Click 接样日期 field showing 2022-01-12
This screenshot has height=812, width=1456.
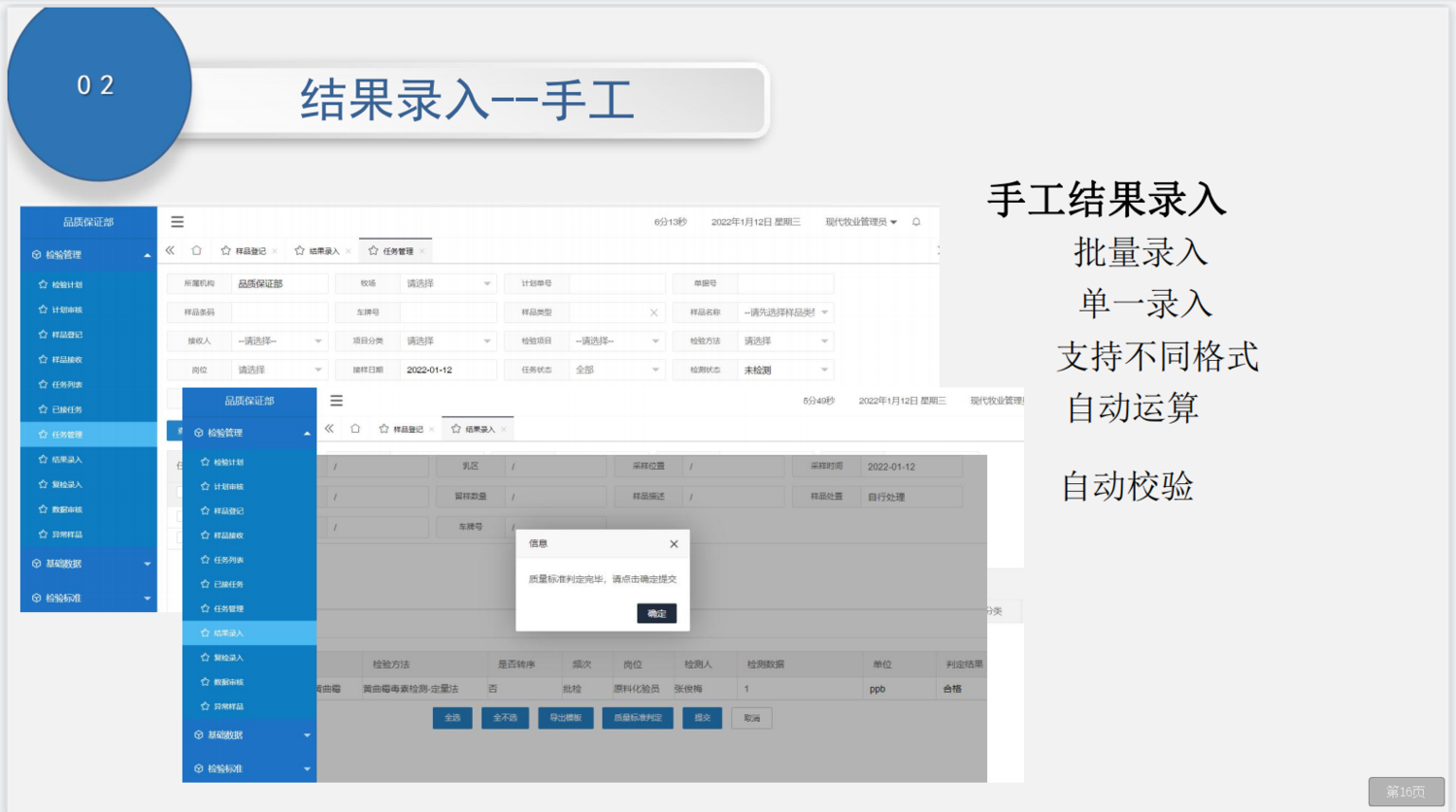click(x=448, y=370)
